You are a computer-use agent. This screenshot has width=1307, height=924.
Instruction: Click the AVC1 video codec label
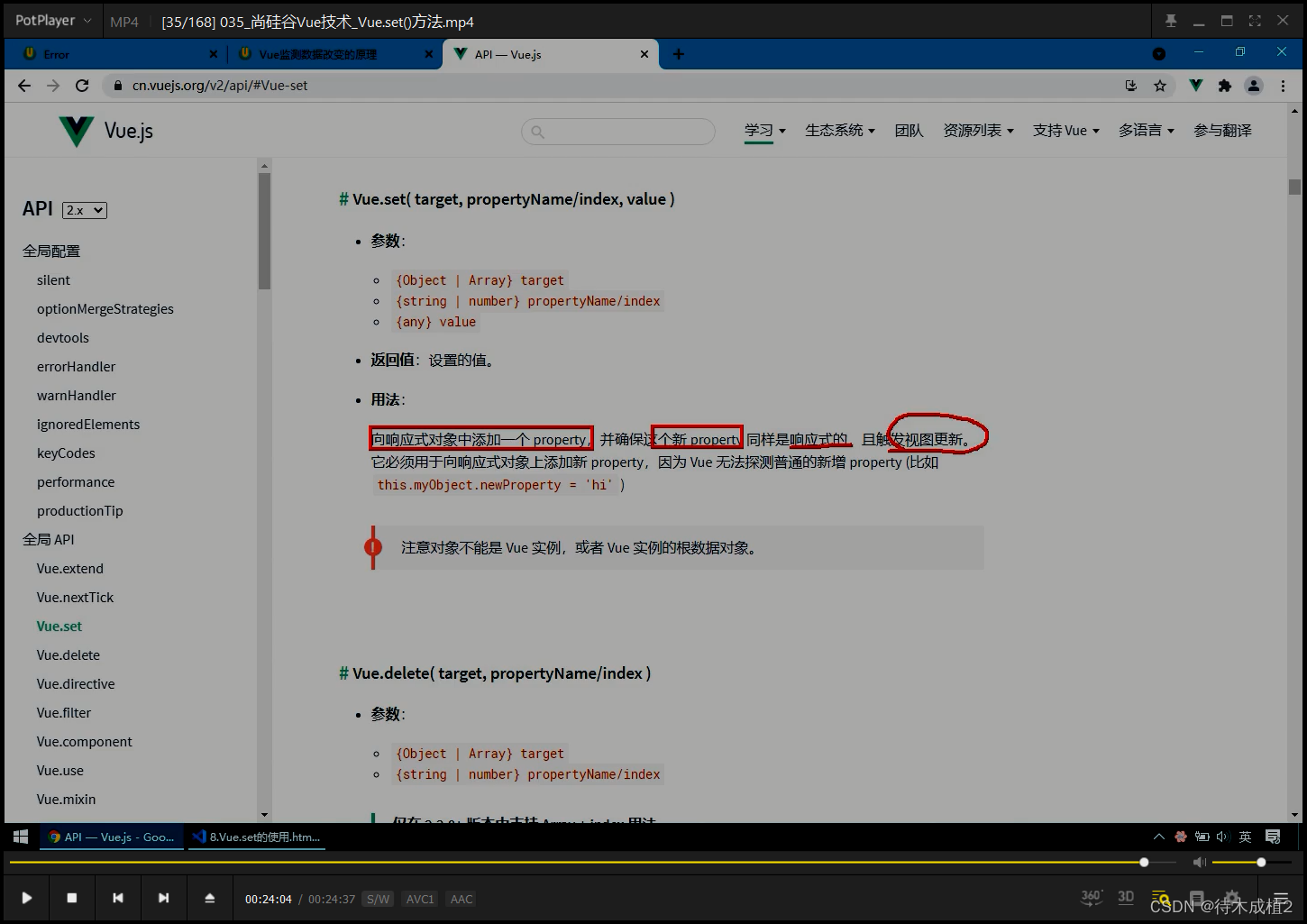coord(420,899)
